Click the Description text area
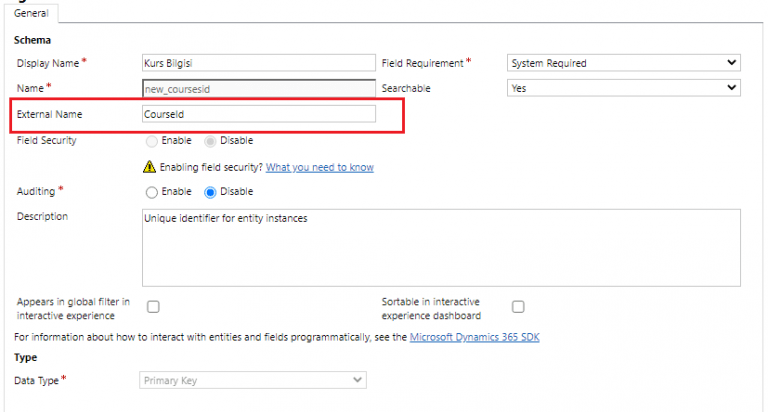Screen dimensions: 768x412 [x=440, y=247]
